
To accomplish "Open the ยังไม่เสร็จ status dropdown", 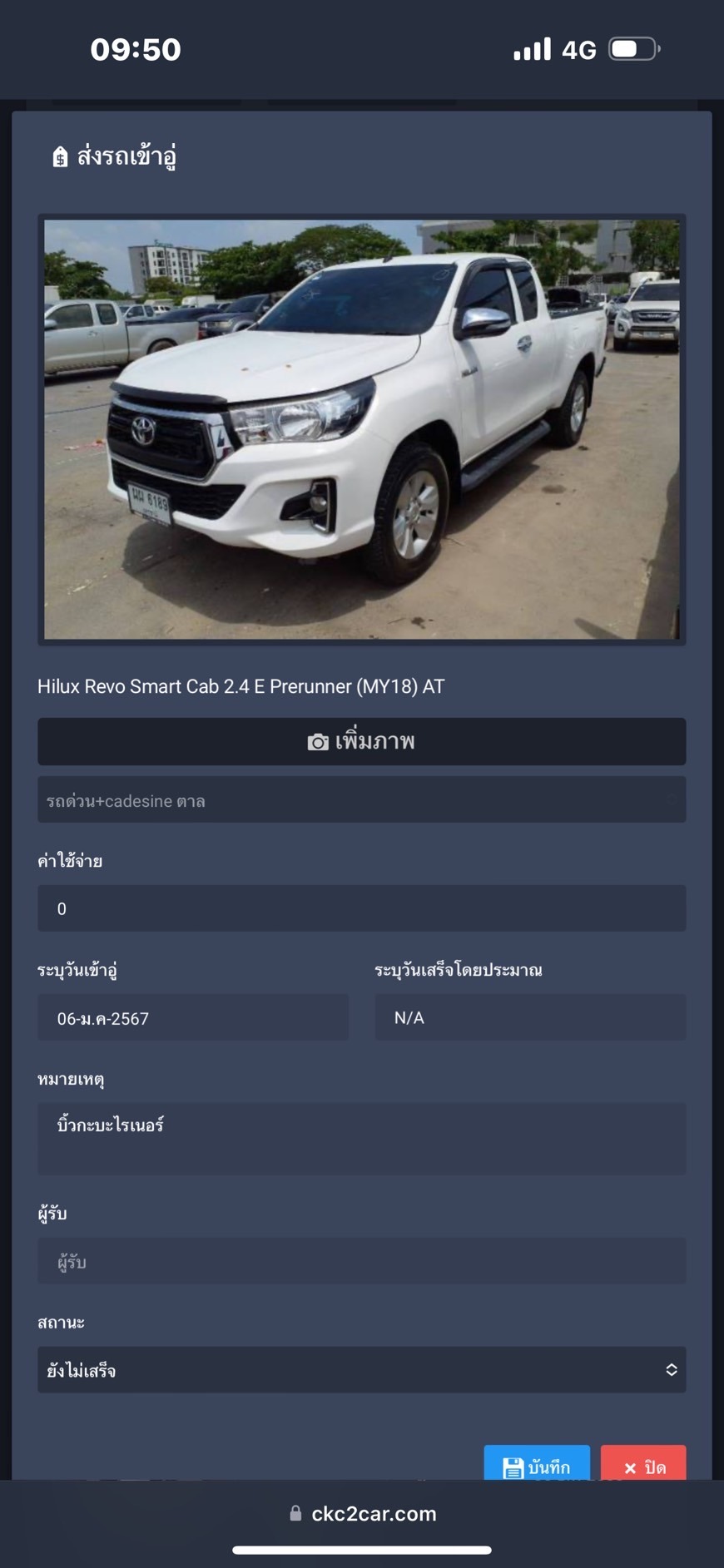I will coord(362,1369).
